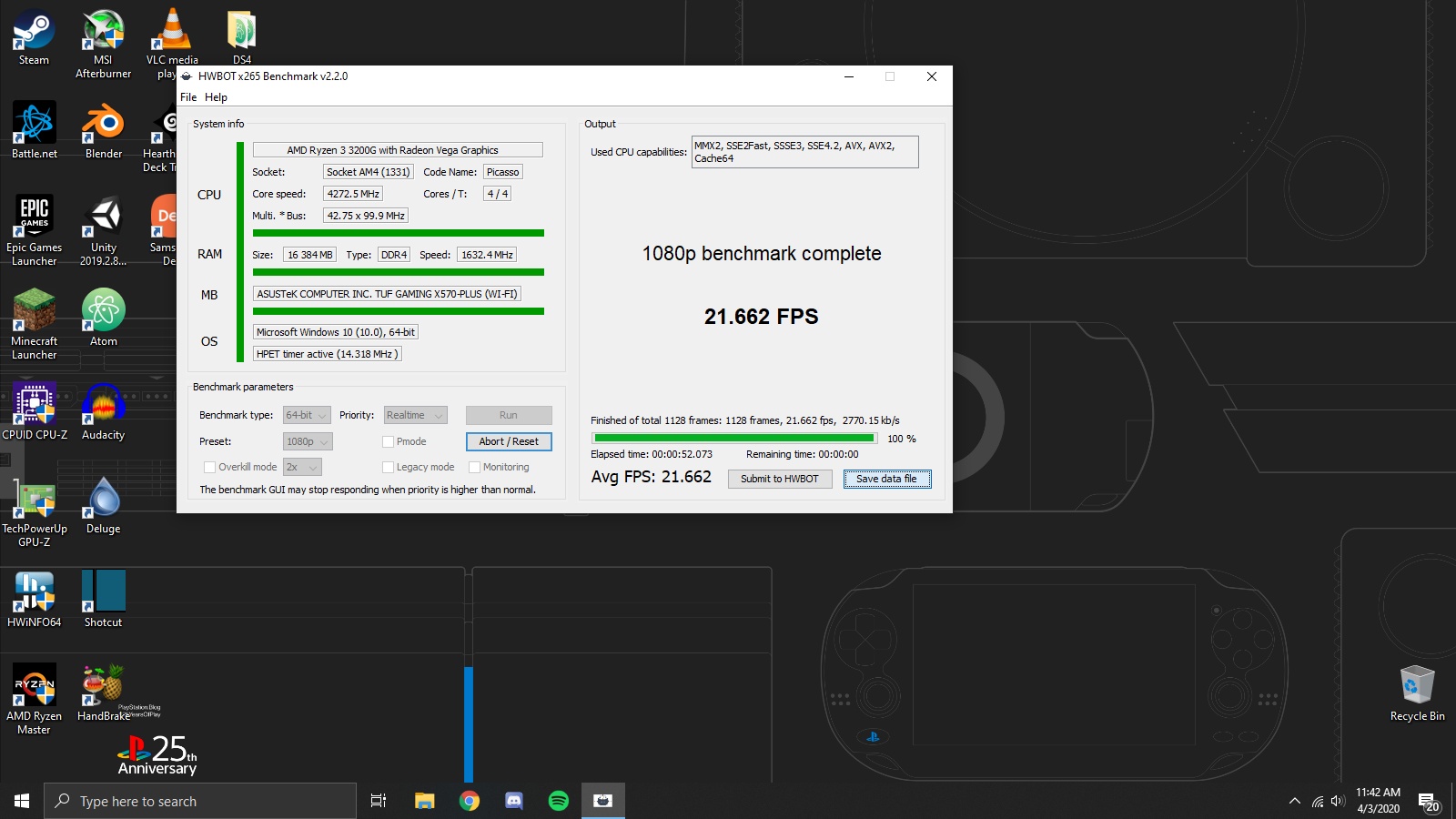Open File Explorer from the taskbar
This screenshot has height=819, width=1456.
point(424,801)
